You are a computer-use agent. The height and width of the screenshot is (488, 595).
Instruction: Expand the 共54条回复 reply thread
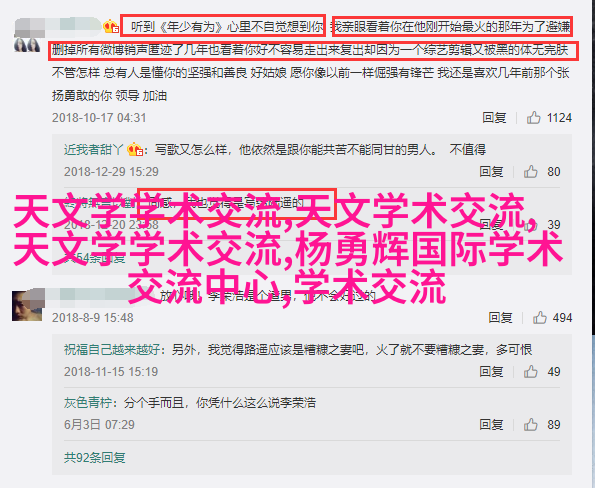tap(94, 259)
